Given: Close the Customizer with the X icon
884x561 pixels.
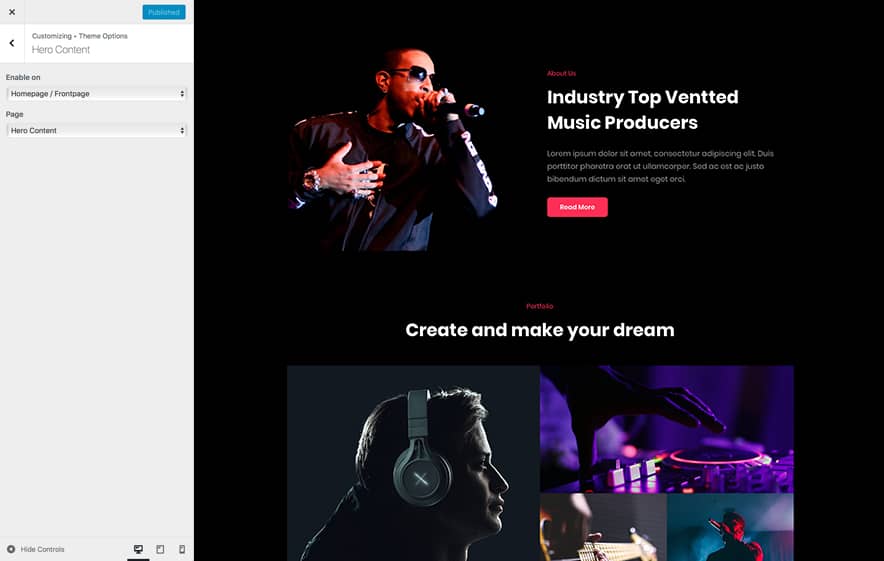Looking at the screenshot, I should point(12,12).
